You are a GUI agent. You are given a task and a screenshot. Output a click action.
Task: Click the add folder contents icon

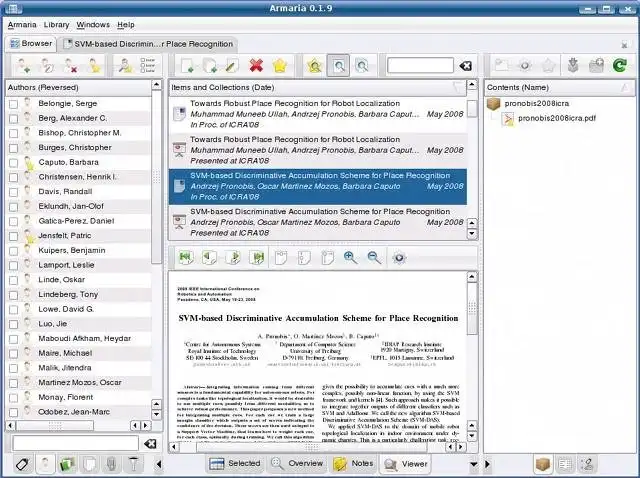pyautogui.click(x=596, y=65)
